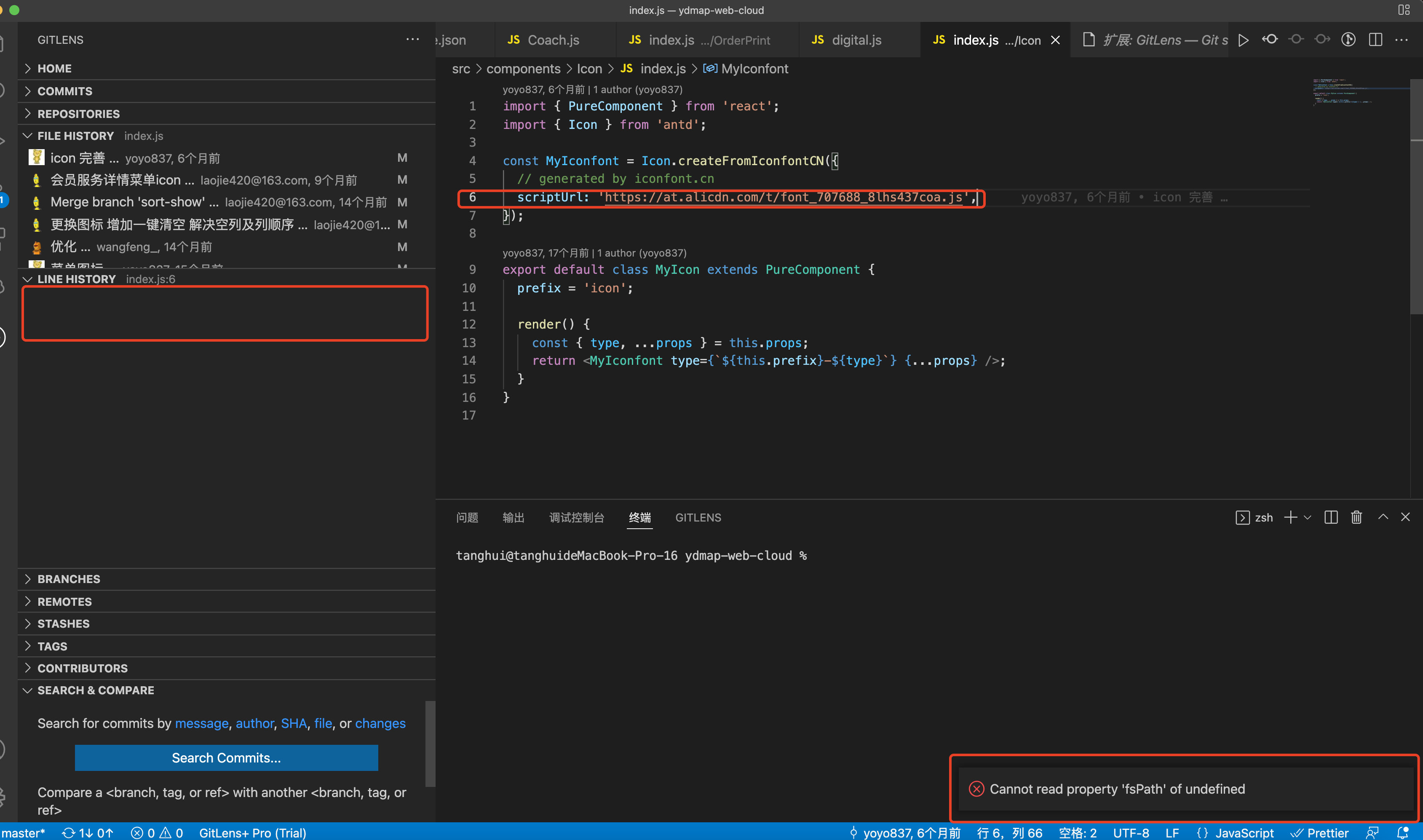Run the current file with the play icon
This screenshot has width=1423, height=840.
[x=1243, y=40]
